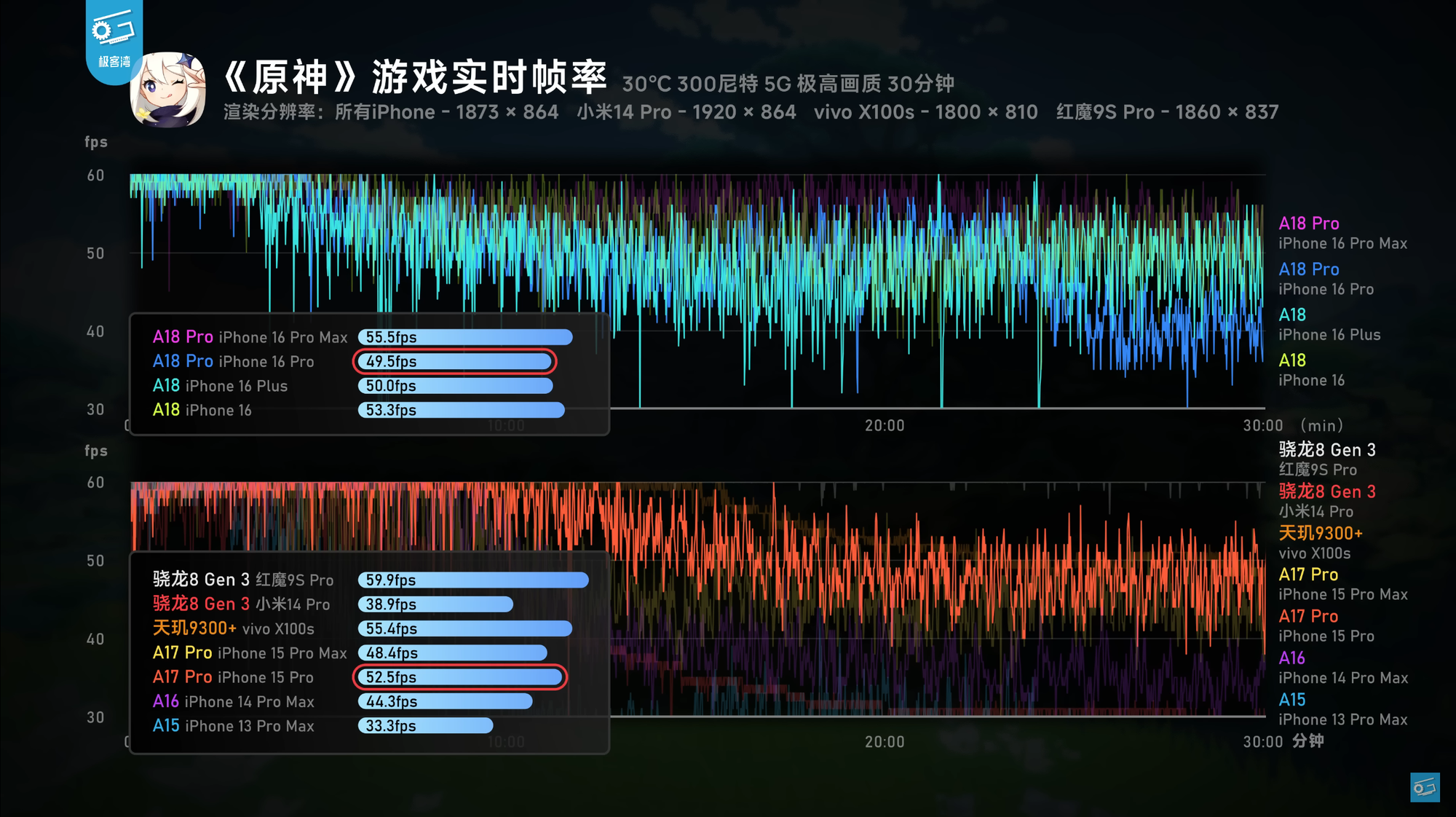This screenshot has height=817, width=1456.
Task: Click 'A18 Pro iPhone 16 Pro' label in top table
Action: (x=233, y=361)
